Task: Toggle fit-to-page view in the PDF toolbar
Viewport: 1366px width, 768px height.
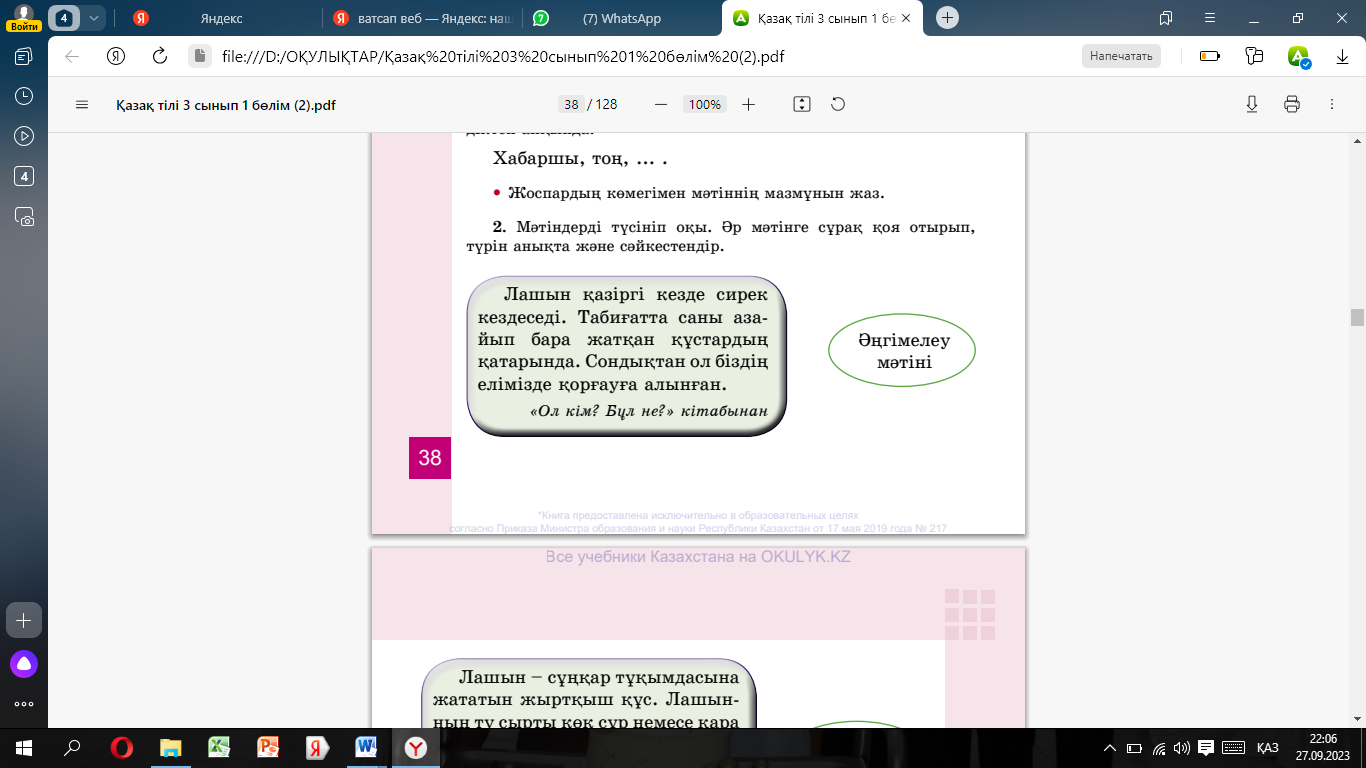Action: (x=801, y=104)
